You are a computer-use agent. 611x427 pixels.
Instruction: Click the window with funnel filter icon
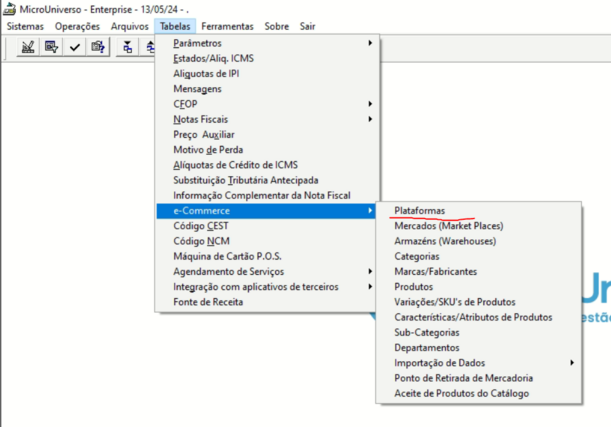51,47
